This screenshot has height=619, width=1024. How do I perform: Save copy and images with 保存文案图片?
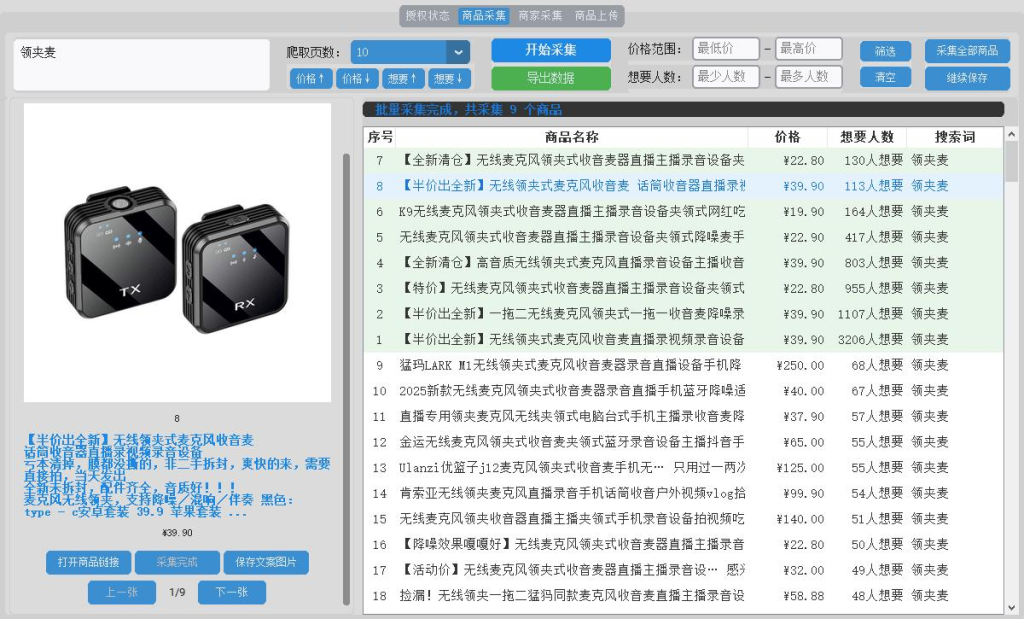coord(265,563)
